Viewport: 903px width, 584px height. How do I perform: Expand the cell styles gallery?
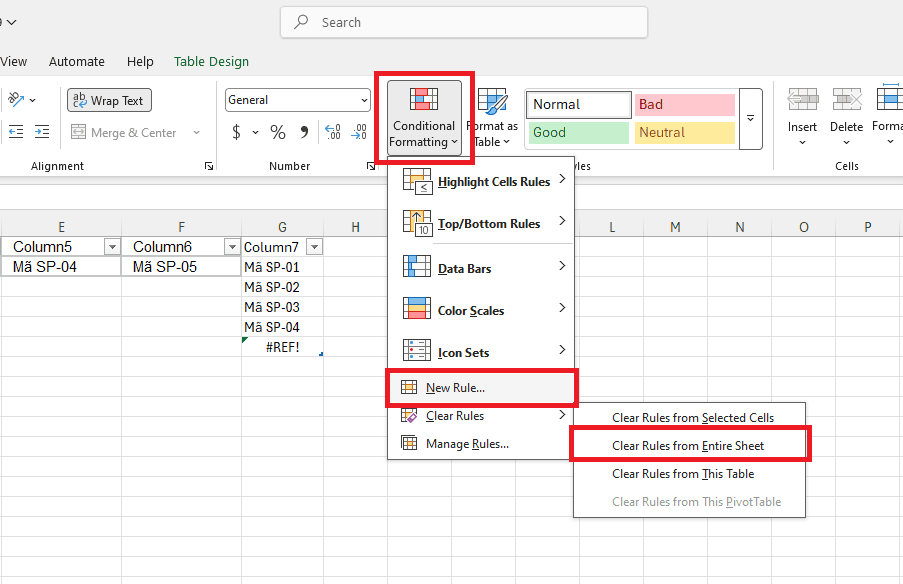[x=750, y=119]
